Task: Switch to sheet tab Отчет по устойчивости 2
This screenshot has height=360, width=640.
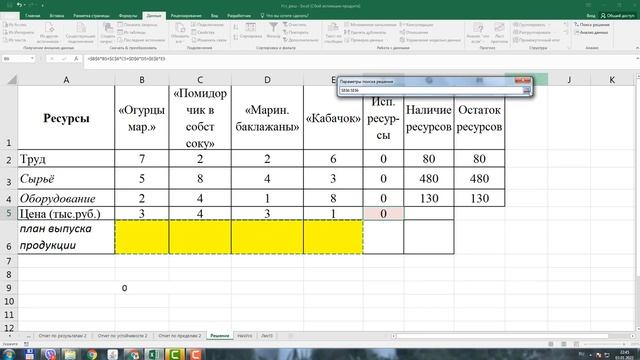Action: pos(122,336)
